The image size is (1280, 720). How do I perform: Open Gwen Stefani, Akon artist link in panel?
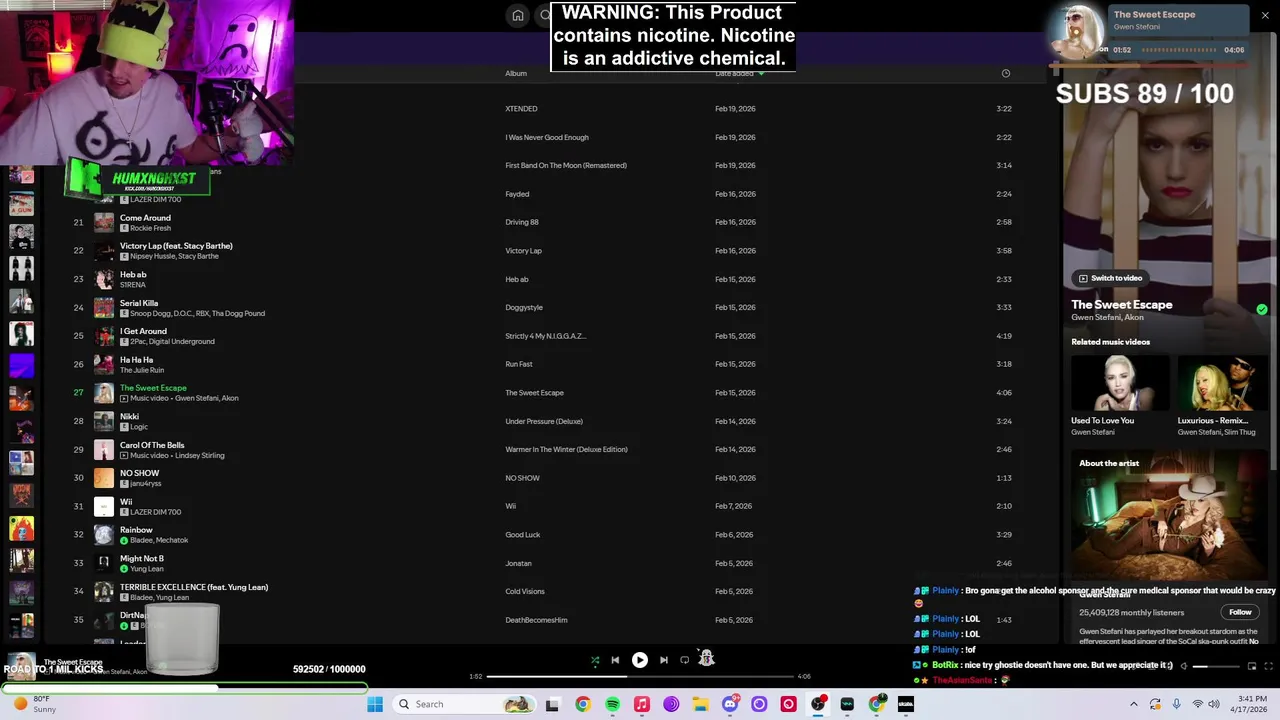(x=1107, y=318)
